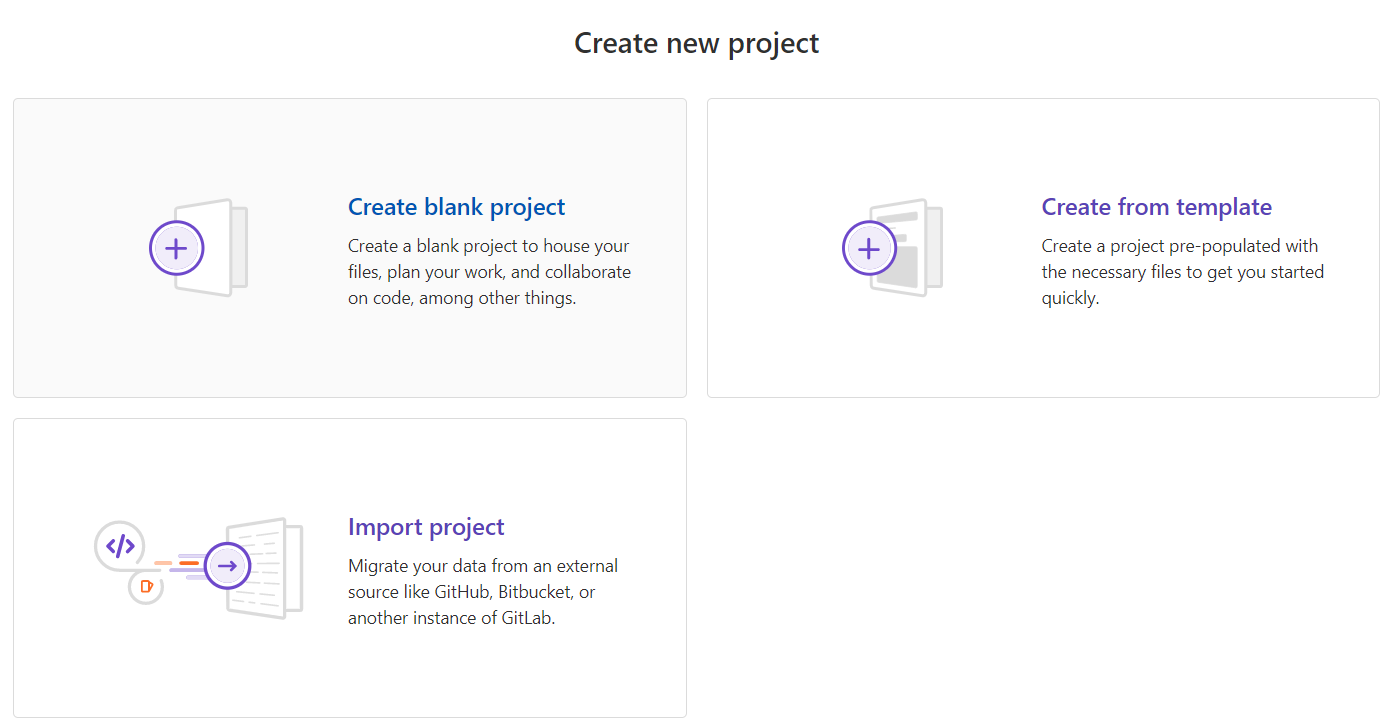This screenshot has height=727, width=1388.
Task: Click the purple arrow icon for Import project
Action: [227, 567]
